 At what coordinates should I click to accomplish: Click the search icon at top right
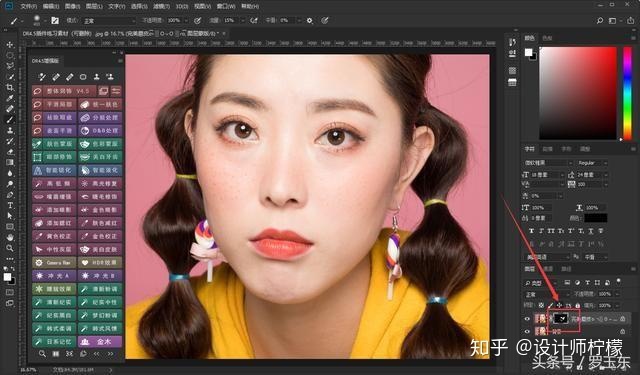point(600,20)
